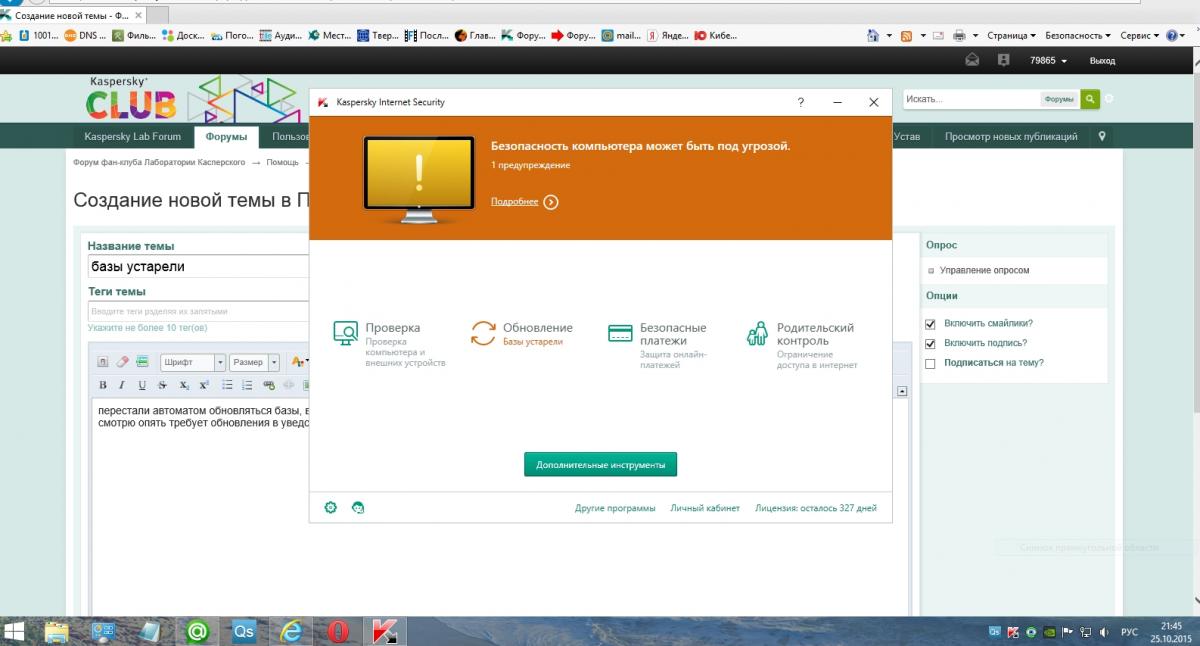Screen dimensions: 1200x646
Task: Click the volume icon in system tray
Action: pyautogui.click(x=1103, y=632)
